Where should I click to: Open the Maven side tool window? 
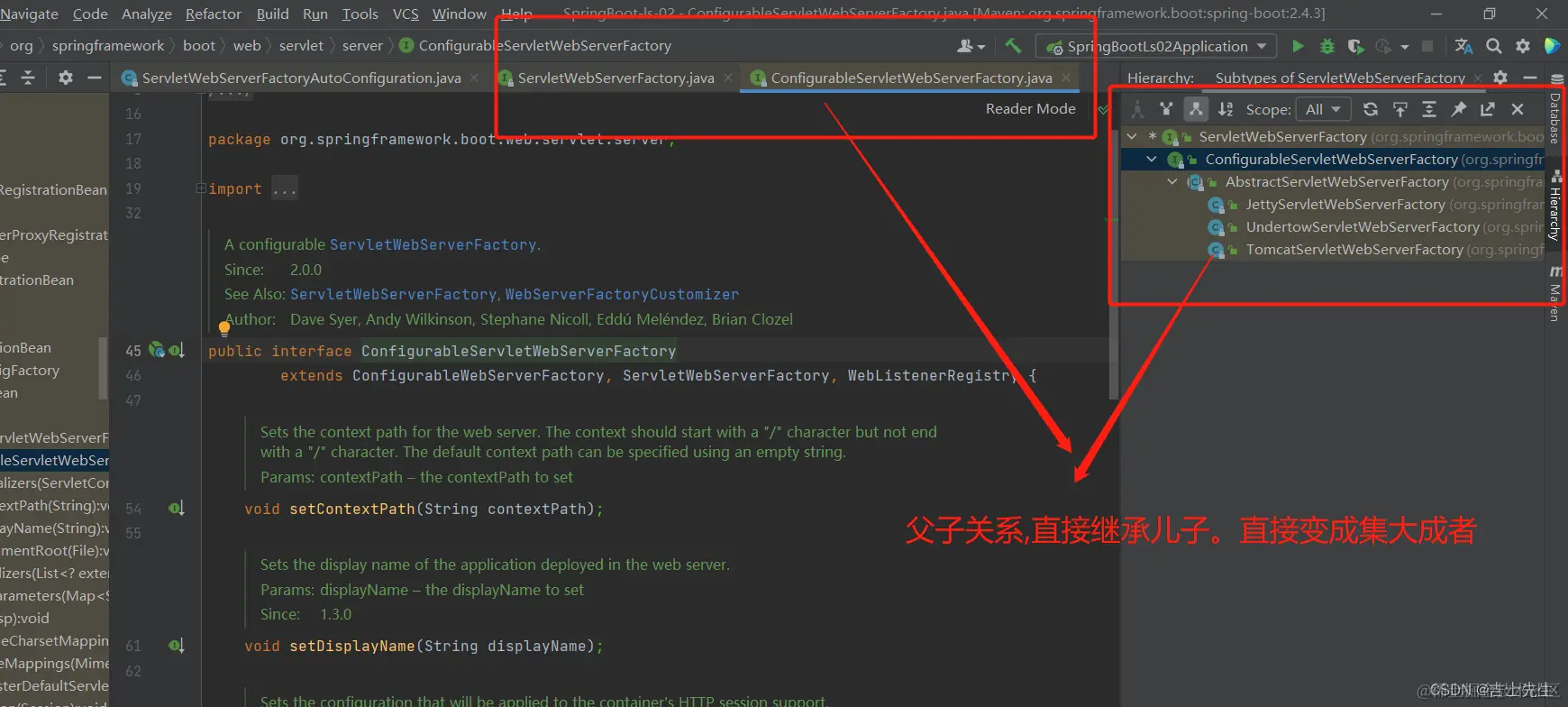1555,293
